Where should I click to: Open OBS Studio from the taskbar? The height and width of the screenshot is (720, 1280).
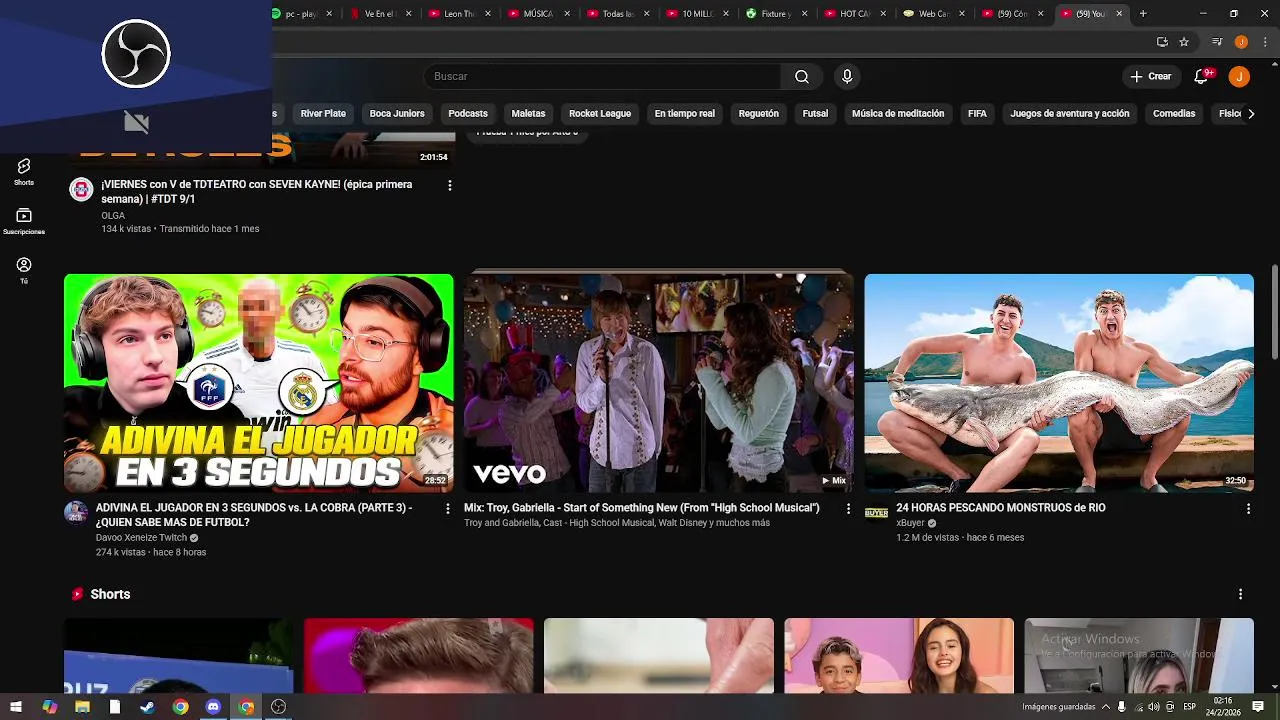(279, 707)
